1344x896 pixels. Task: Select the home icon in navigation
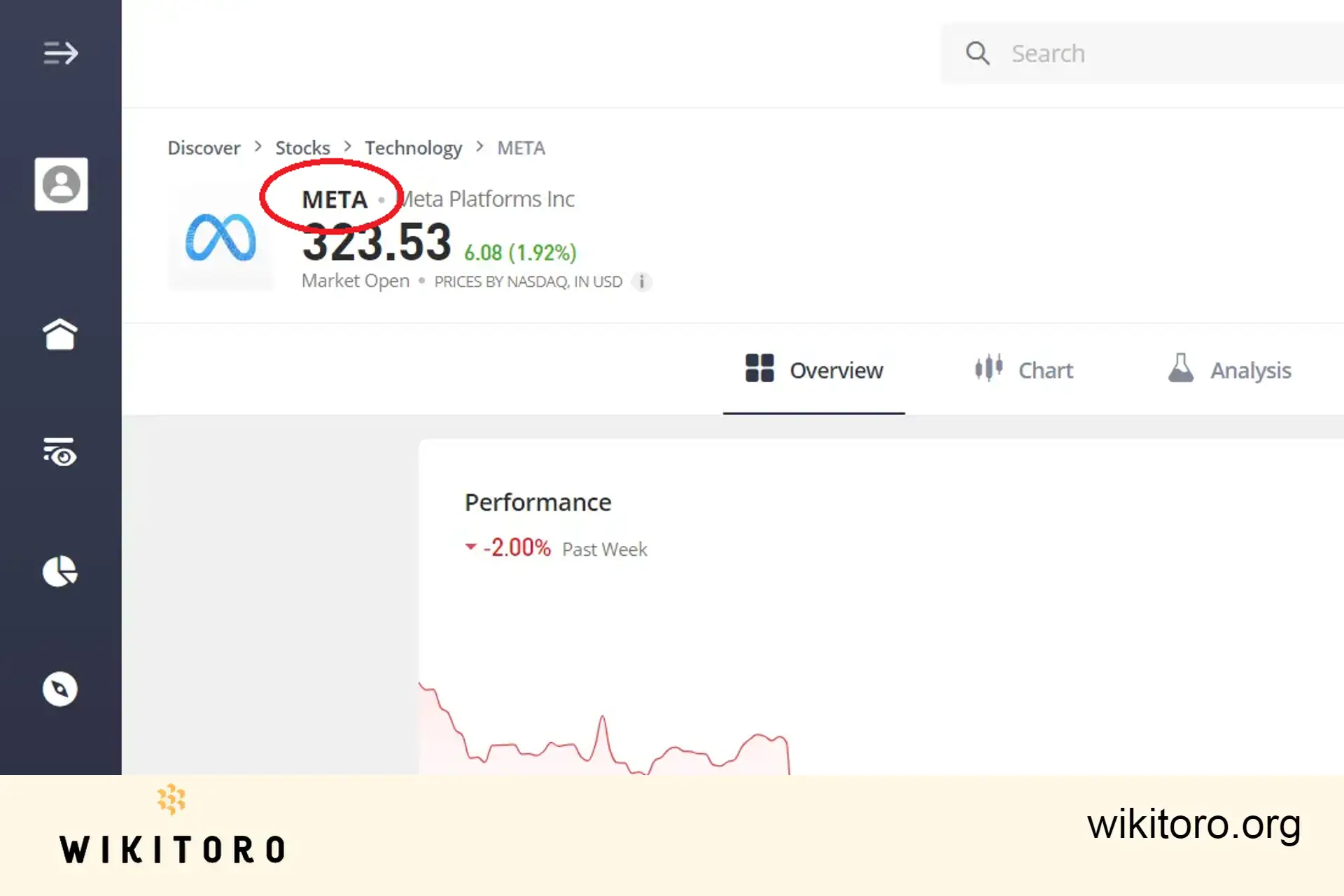[59, 334]
